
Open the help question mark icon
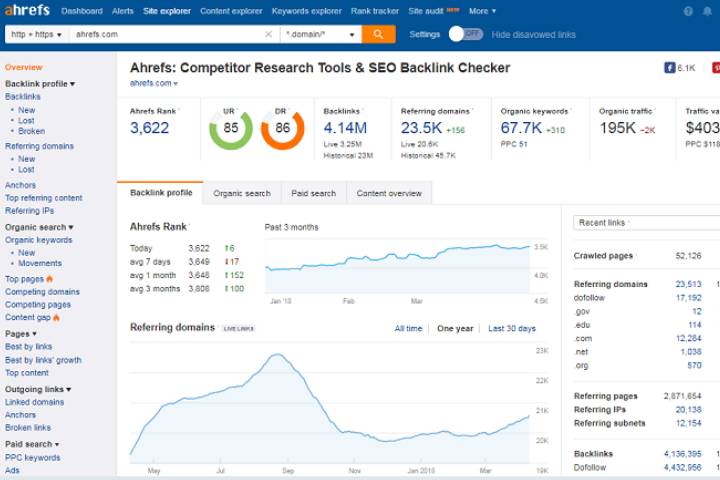[688, 11]
